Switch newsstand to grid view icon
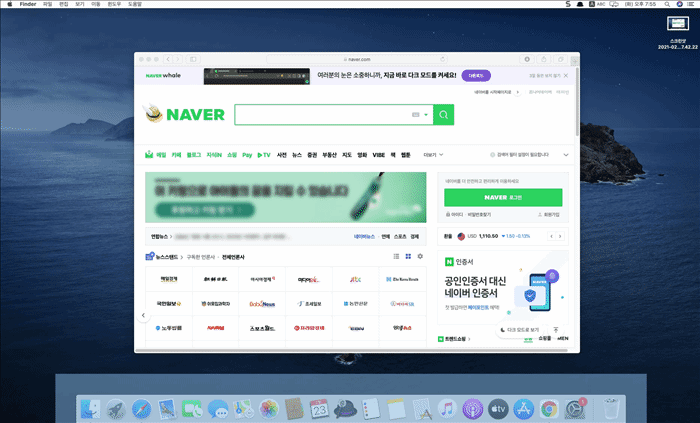The width and height of the screenshot is (700, 423). pyautogui.click(x=408, y=257)
